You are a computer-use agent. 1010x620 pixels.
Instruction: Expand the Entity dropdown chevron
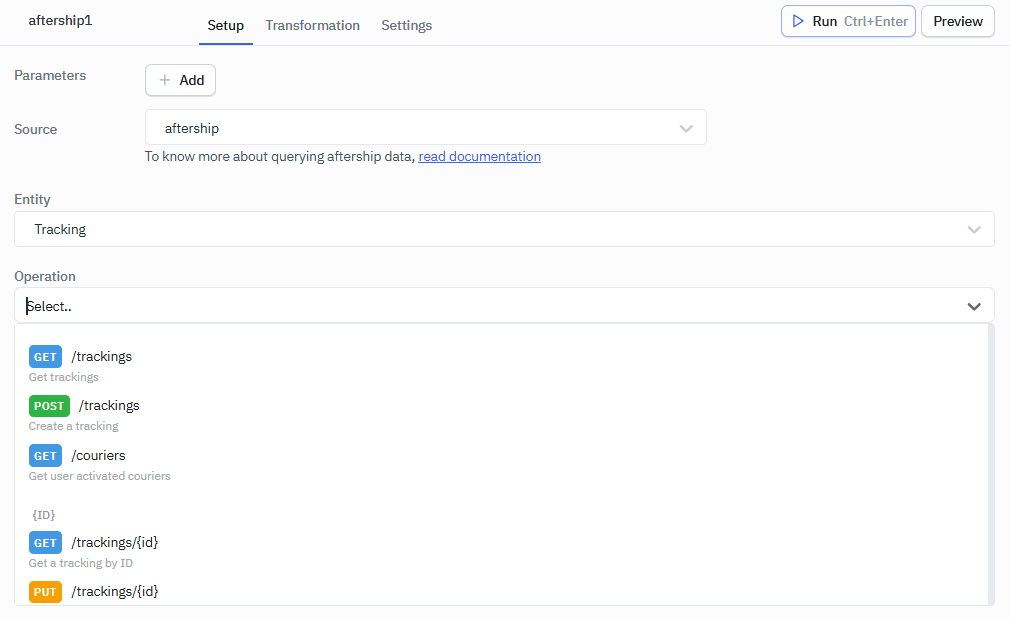[x=974, y=229]
